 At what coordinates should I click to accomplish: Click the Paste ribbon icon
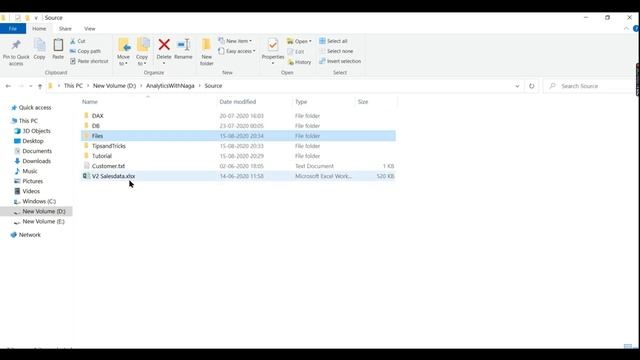coord(58,45)
